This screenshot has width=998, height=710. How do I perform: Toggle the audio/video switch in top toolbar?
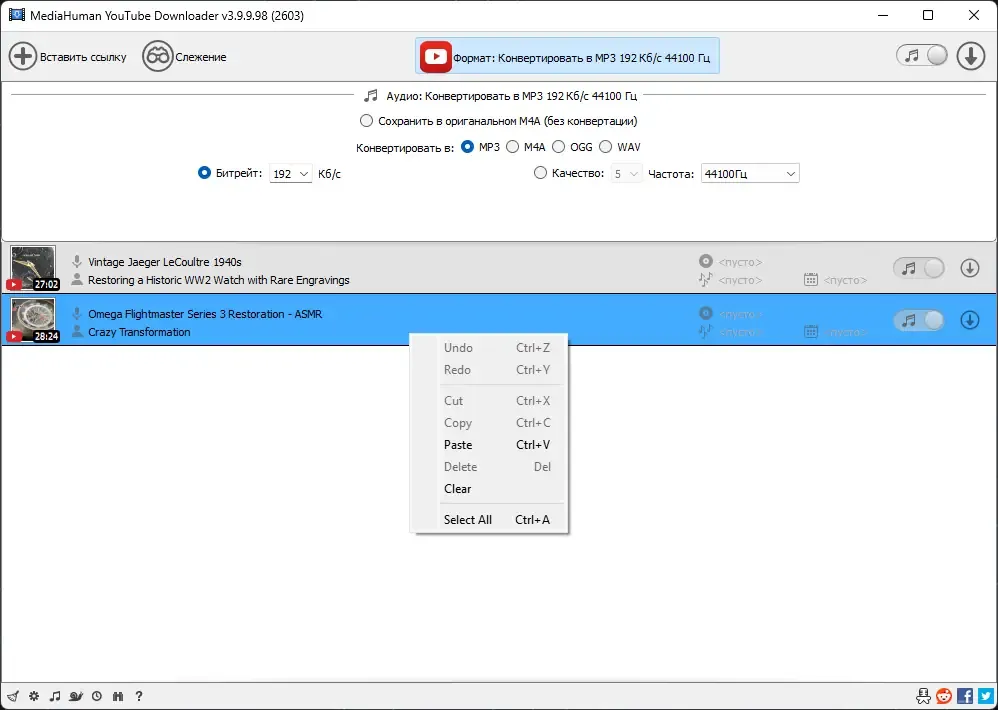pos(922,56)
